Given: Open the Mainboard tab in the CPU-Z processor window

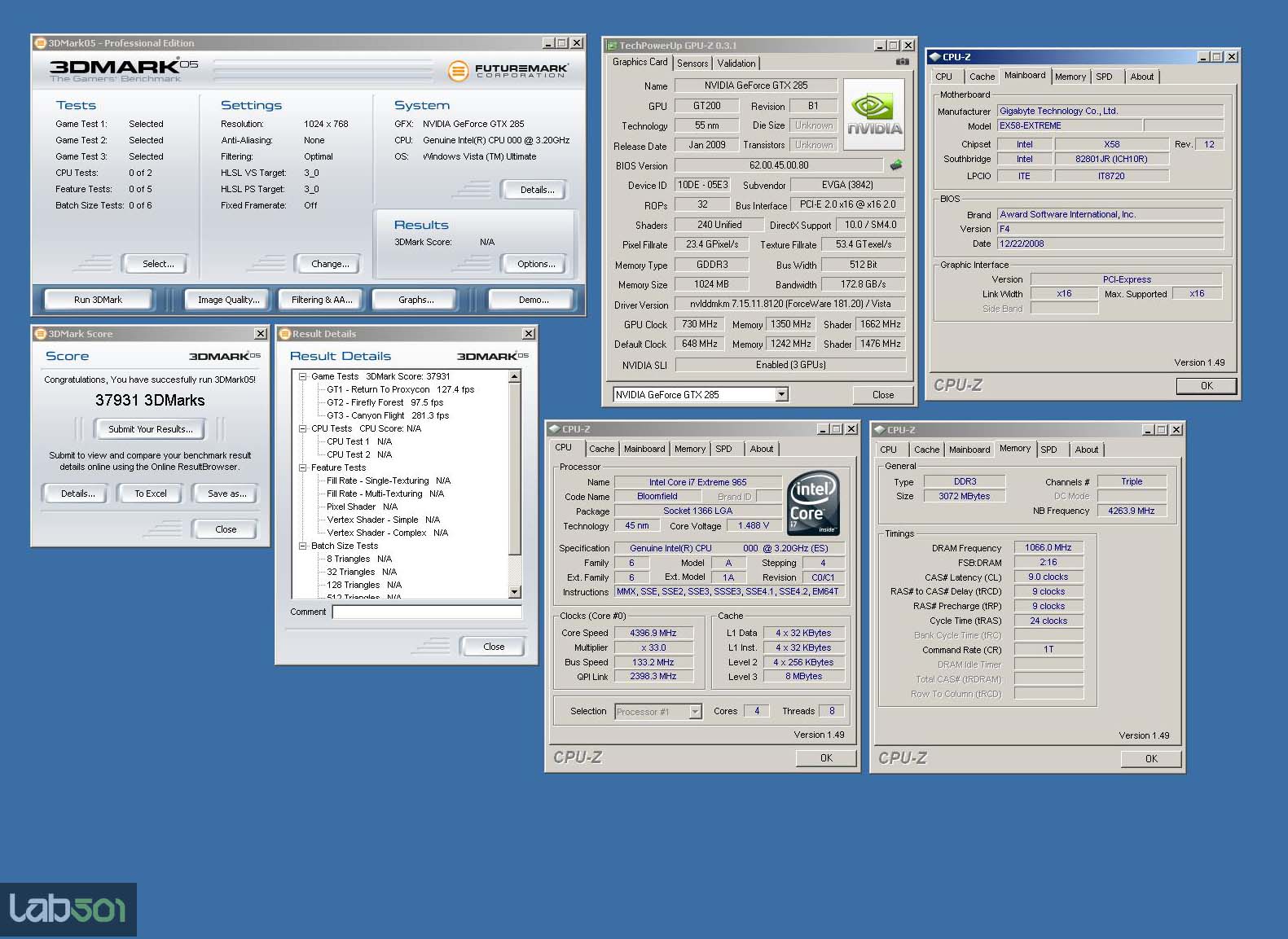Looking at the screenshot, I should [644, 449].
